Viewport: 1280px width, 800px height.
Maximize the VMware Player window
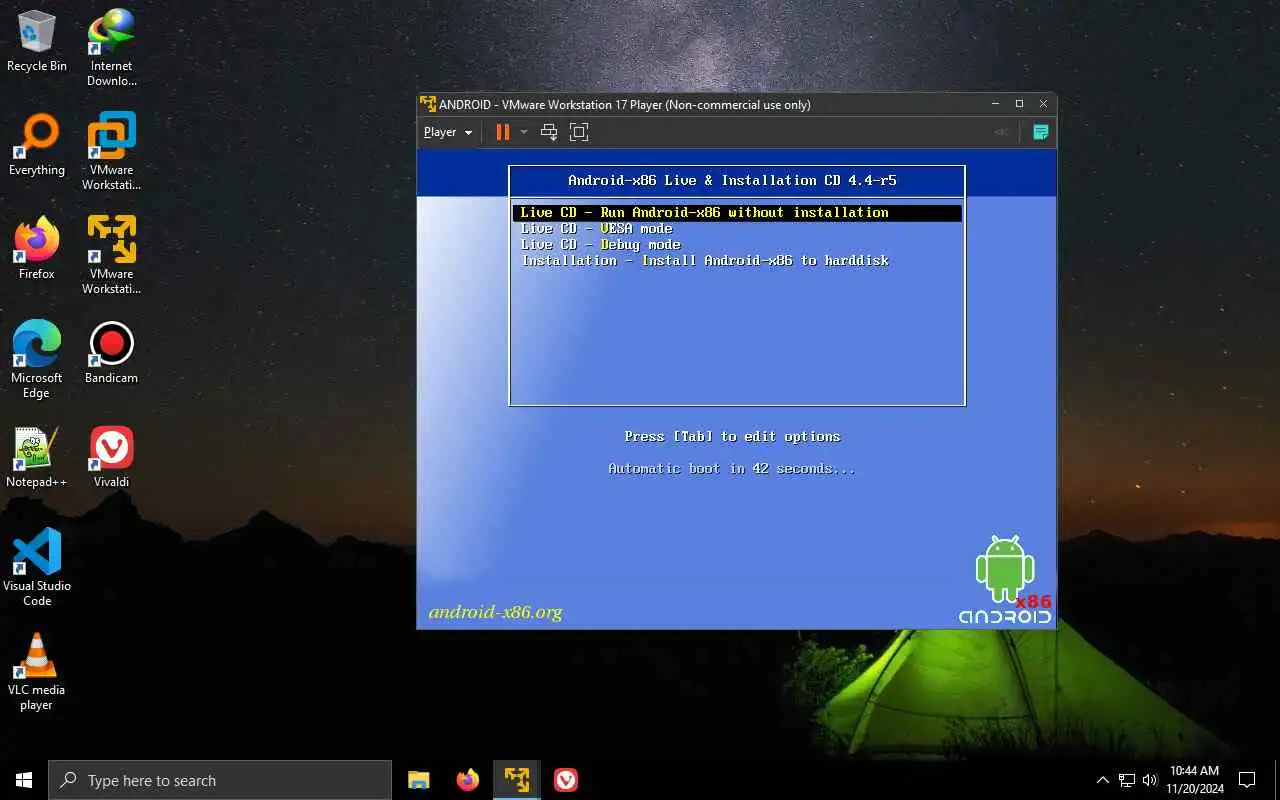coord(1019,104)
